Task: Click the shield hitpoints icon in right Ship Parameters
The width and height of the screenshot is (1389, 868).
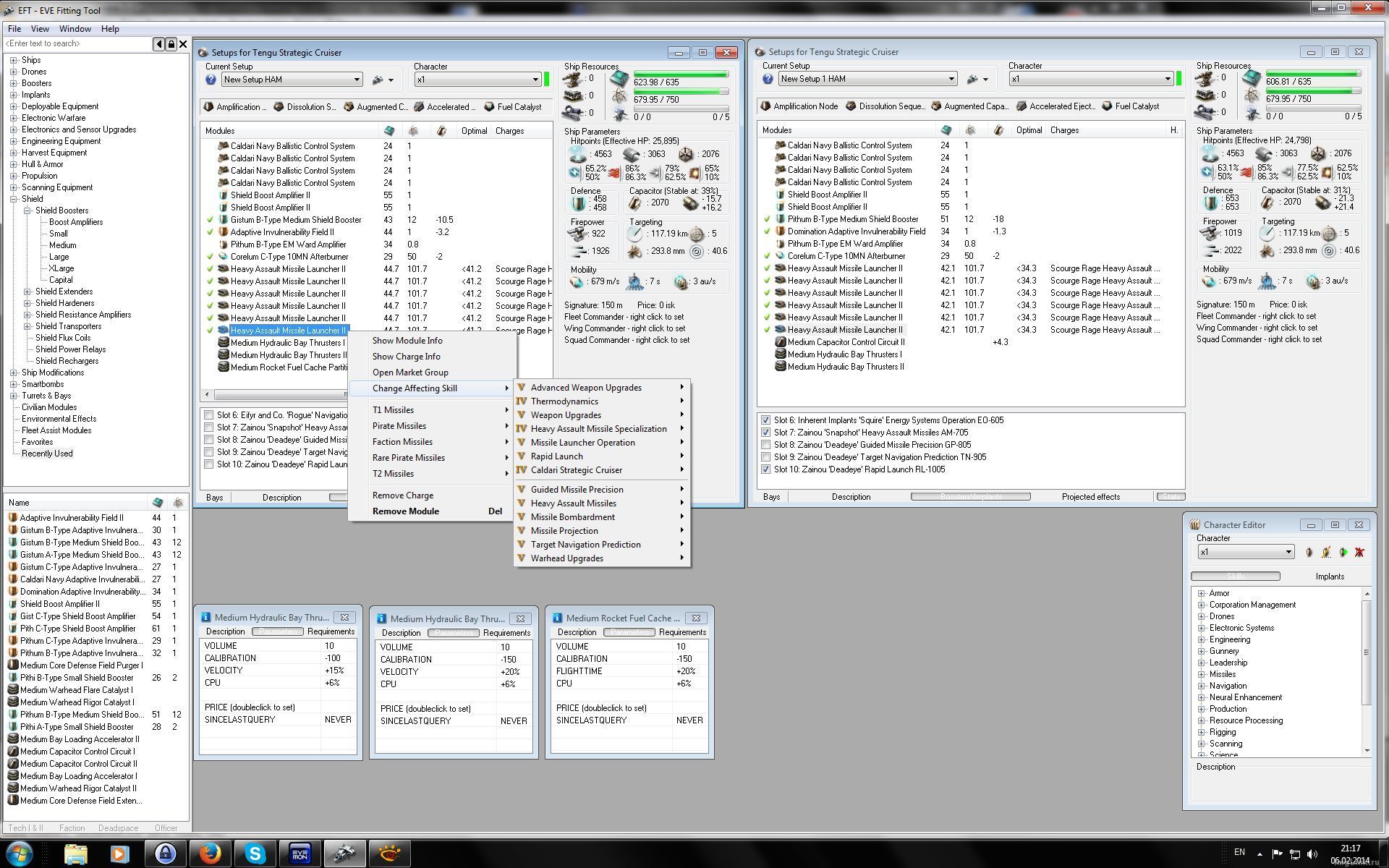Action: point(1210,153)
